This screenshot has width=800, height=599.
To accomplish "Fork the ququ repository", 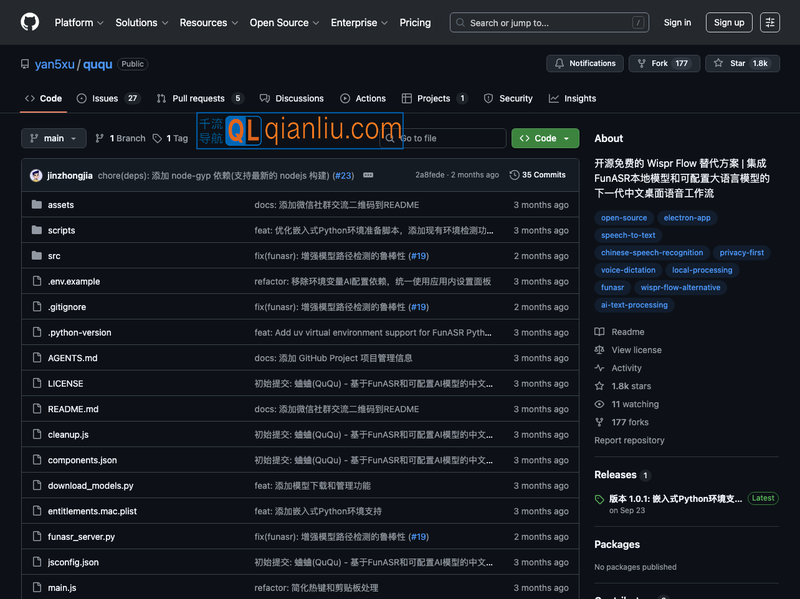I will click(660, 63).
